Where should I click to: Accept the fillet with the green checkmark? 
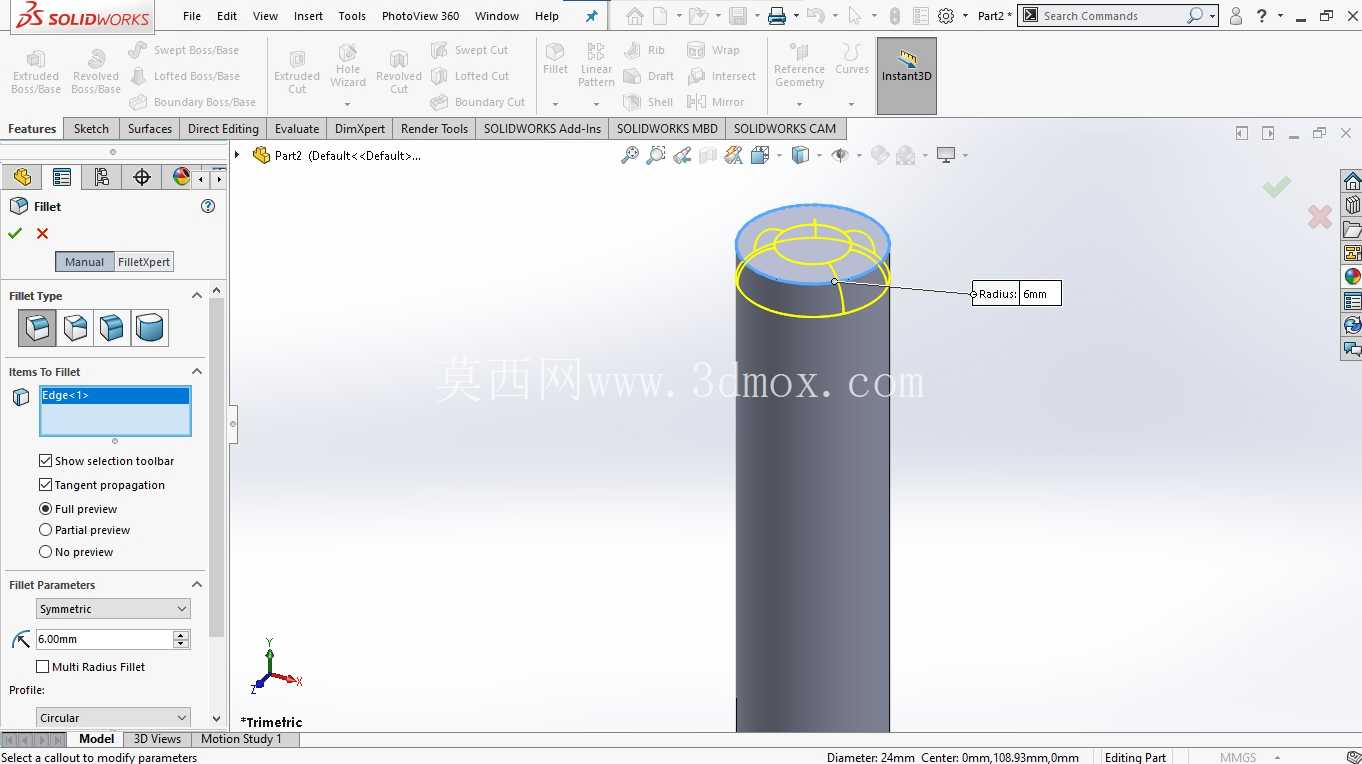pos(15,233)
